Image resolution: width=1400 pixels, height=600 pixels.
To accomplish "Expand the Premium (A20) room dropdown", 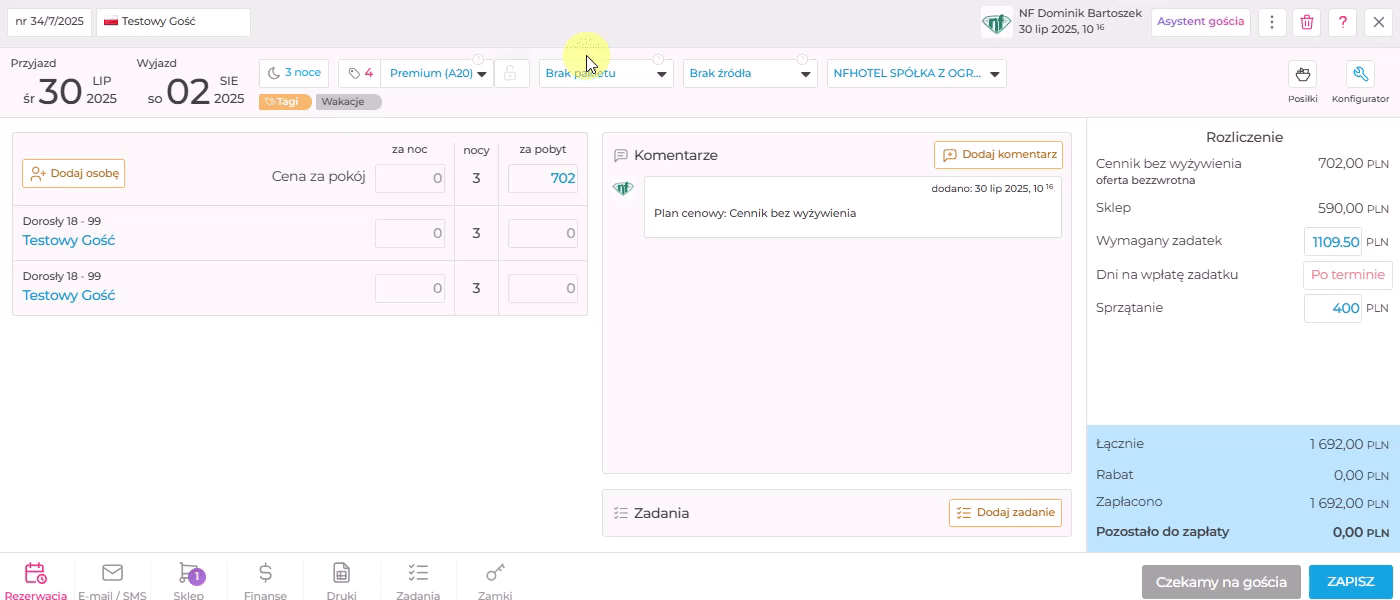I will tap(438, 73).
